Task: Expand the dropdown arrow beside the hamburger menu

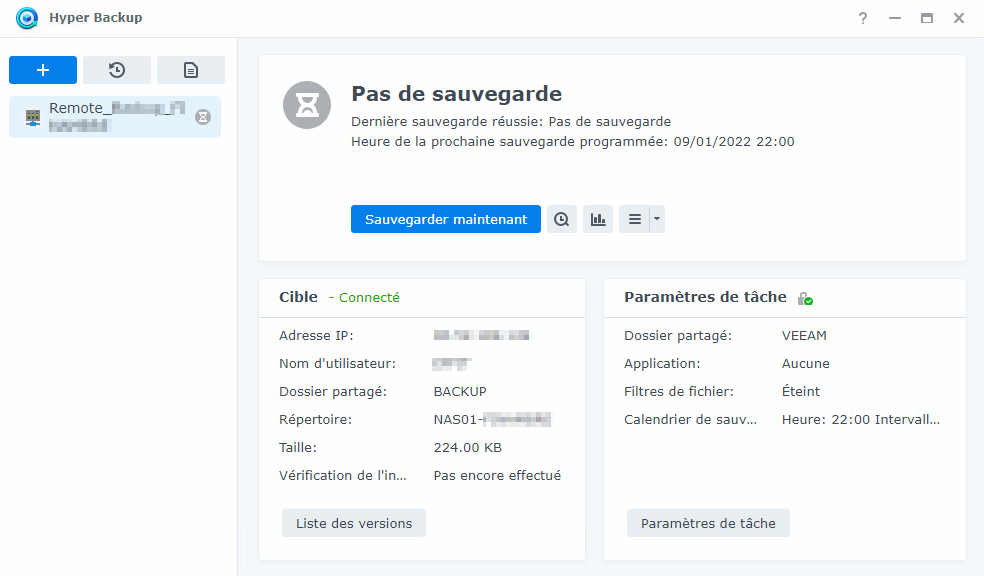Action: click(657, 219)
